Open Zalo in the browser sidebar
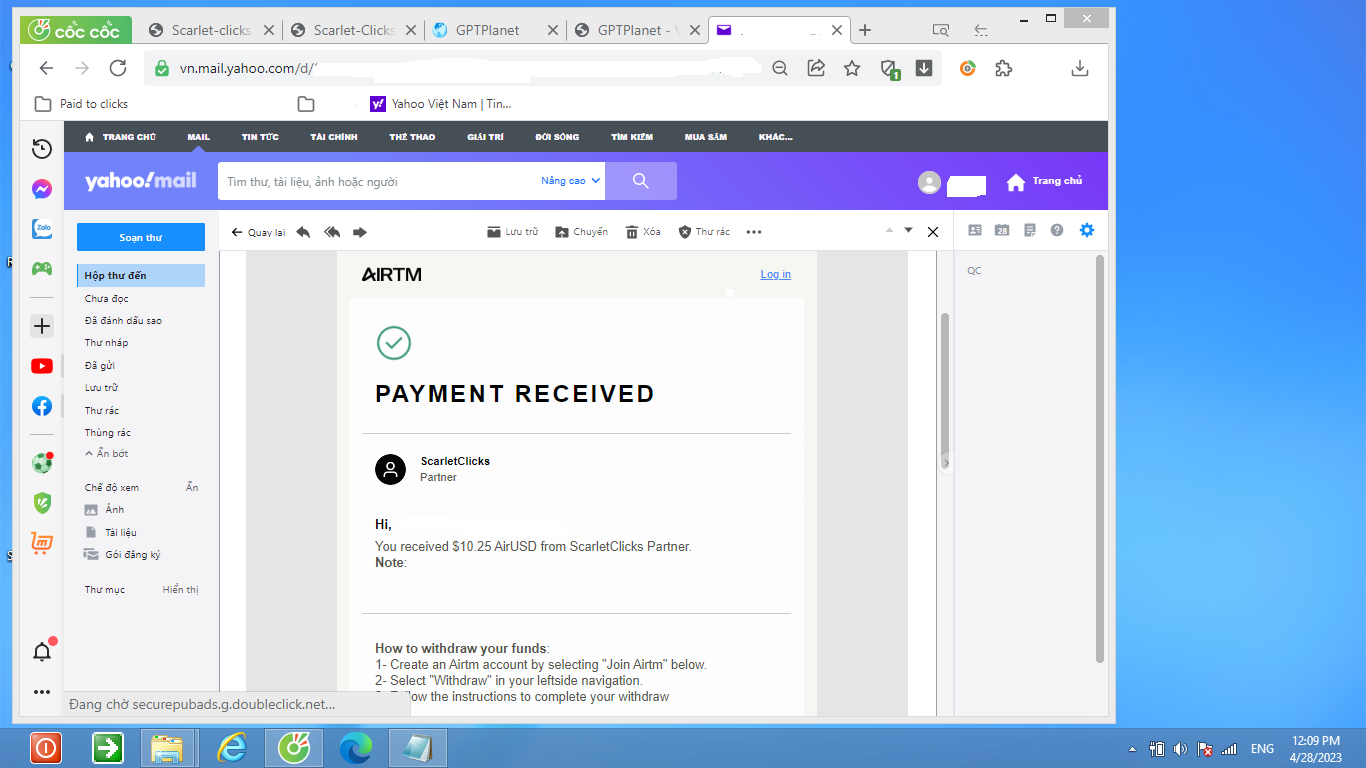1366x768 pixels. 42,229
